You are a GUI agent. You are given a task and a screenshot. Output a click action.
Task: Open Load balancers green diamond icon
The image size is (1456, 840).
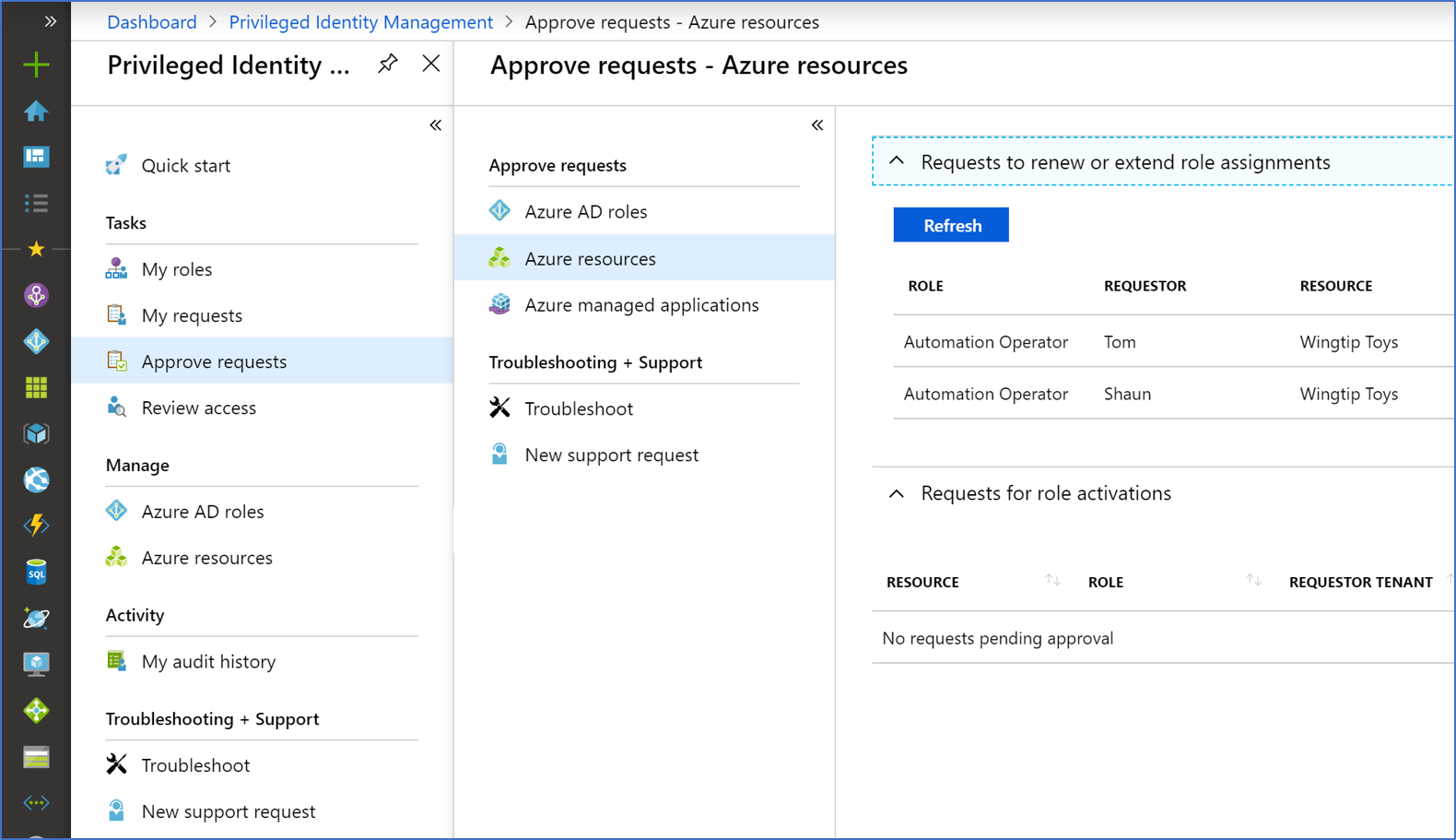pos(36,710)
